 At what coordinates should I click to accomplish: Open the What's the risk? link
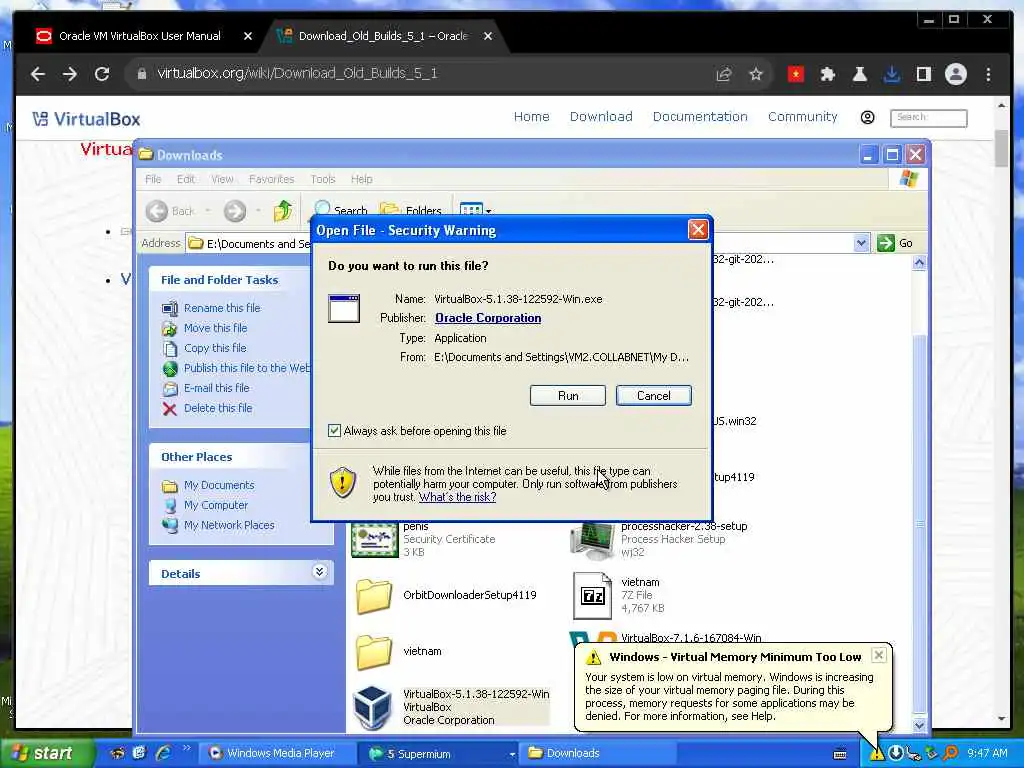(457, 497)
